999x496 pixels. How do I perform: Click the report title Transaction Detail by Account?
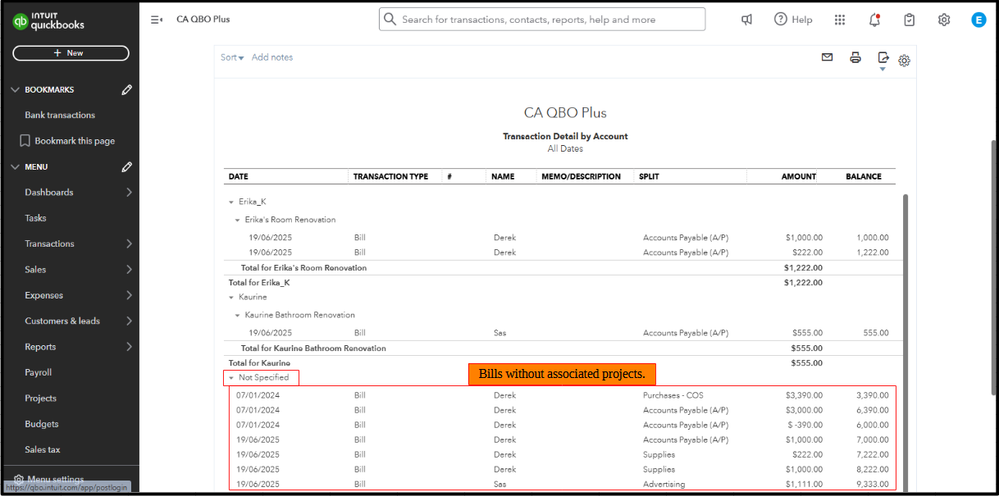[565, 136]
